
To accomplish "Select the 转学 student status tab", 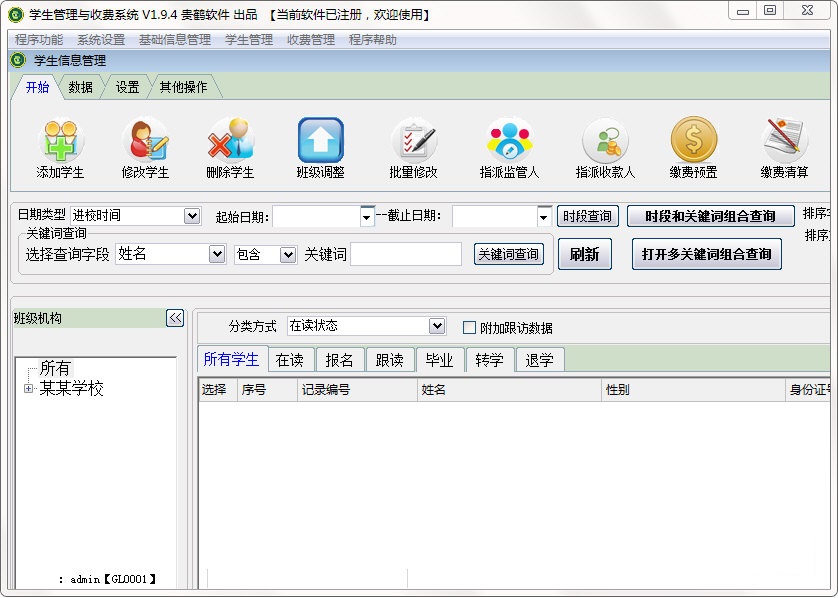I will pos(490,360).
